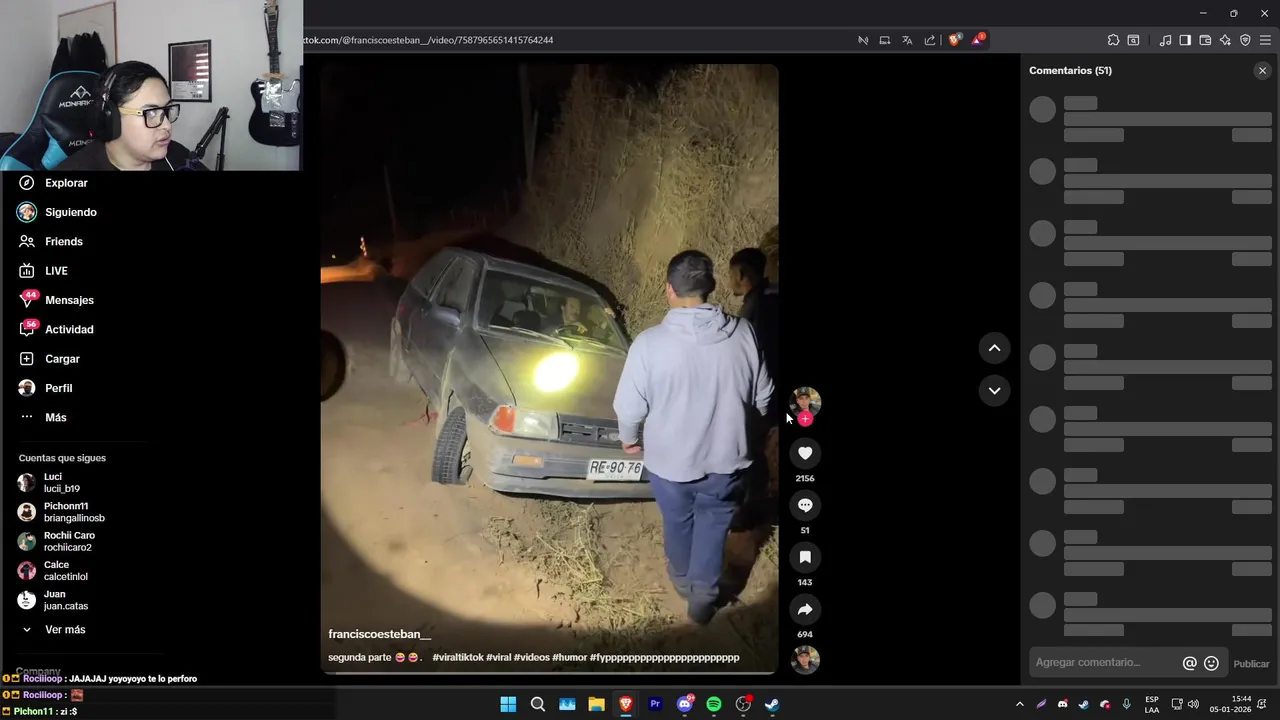Open the Windows Start menu
This screenshot has width=1280, height=720.
508,704
